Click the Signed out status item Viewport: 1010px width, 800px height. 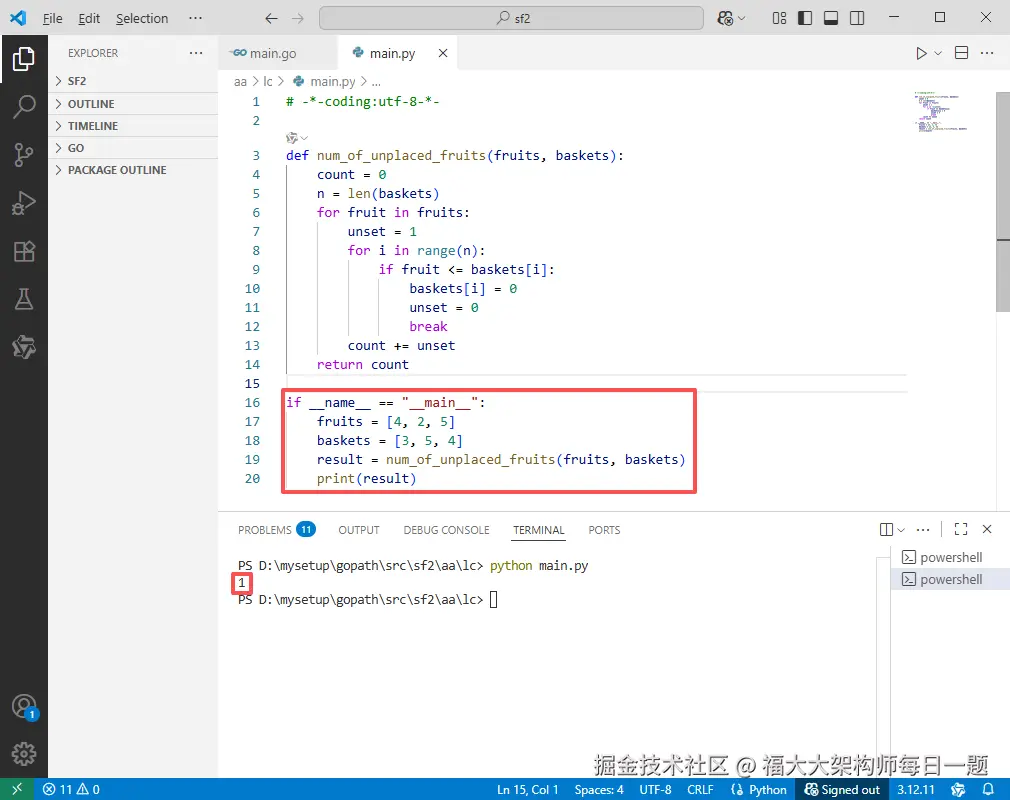click(x=843, y=789)
